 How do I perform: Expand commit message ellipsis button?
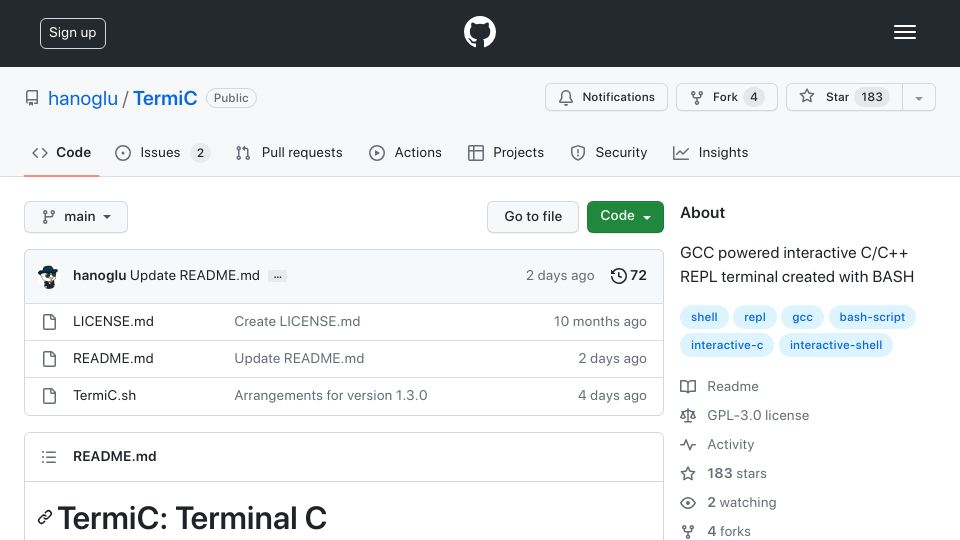coord(277,276)
